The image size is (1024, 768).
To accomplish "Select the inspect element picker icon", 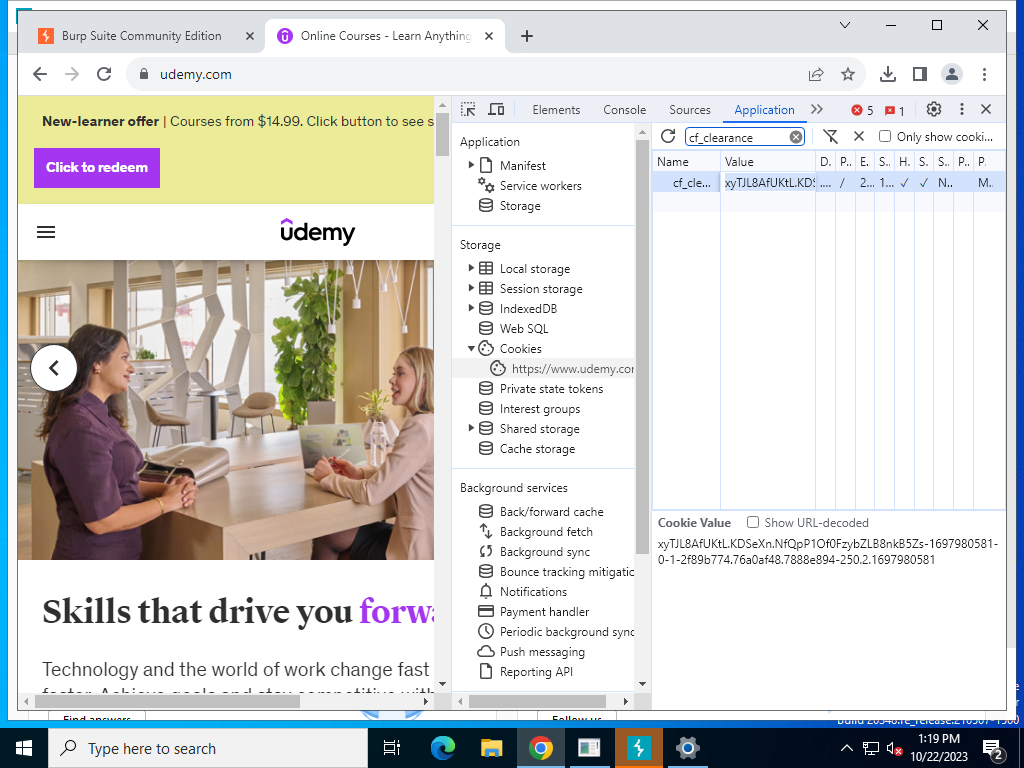I will coord(468,109).
